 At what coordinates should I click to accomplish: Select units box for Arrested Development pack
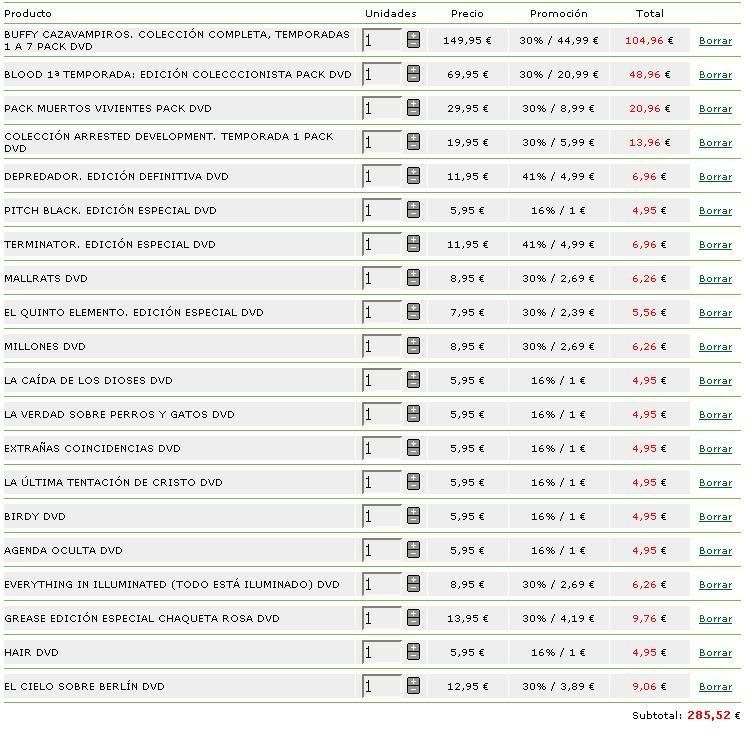382,143
